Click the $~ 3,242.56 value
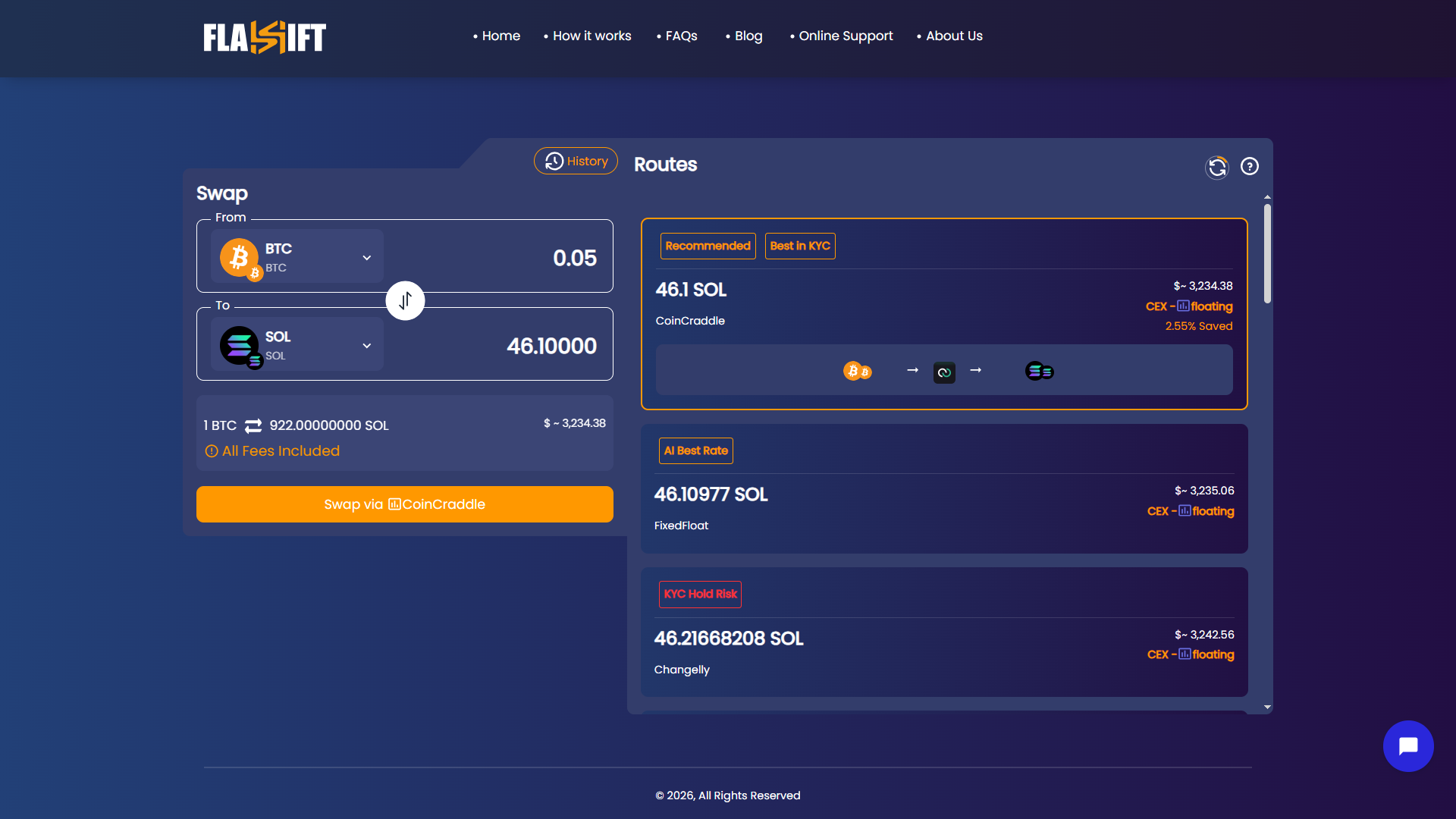 [x=1204, y=635]
